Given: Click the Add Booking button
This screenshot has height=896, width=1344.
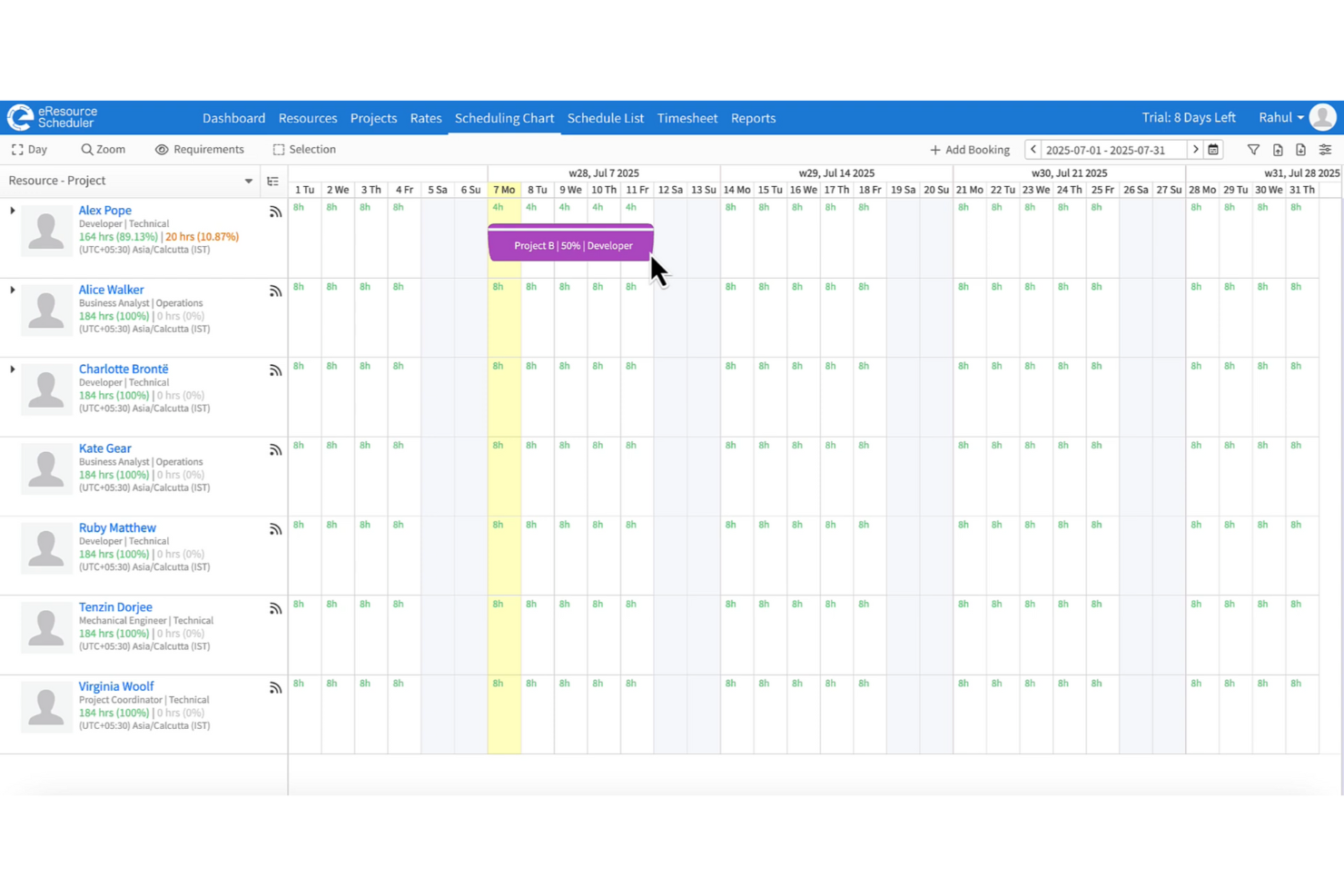Looking at the screenshot, I should pos(969,149).
